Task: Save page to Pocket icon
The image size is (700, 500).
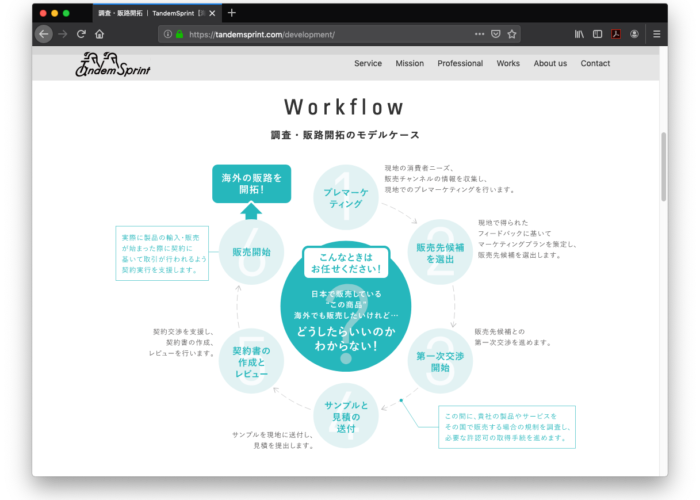Action: tap(496, 34)
